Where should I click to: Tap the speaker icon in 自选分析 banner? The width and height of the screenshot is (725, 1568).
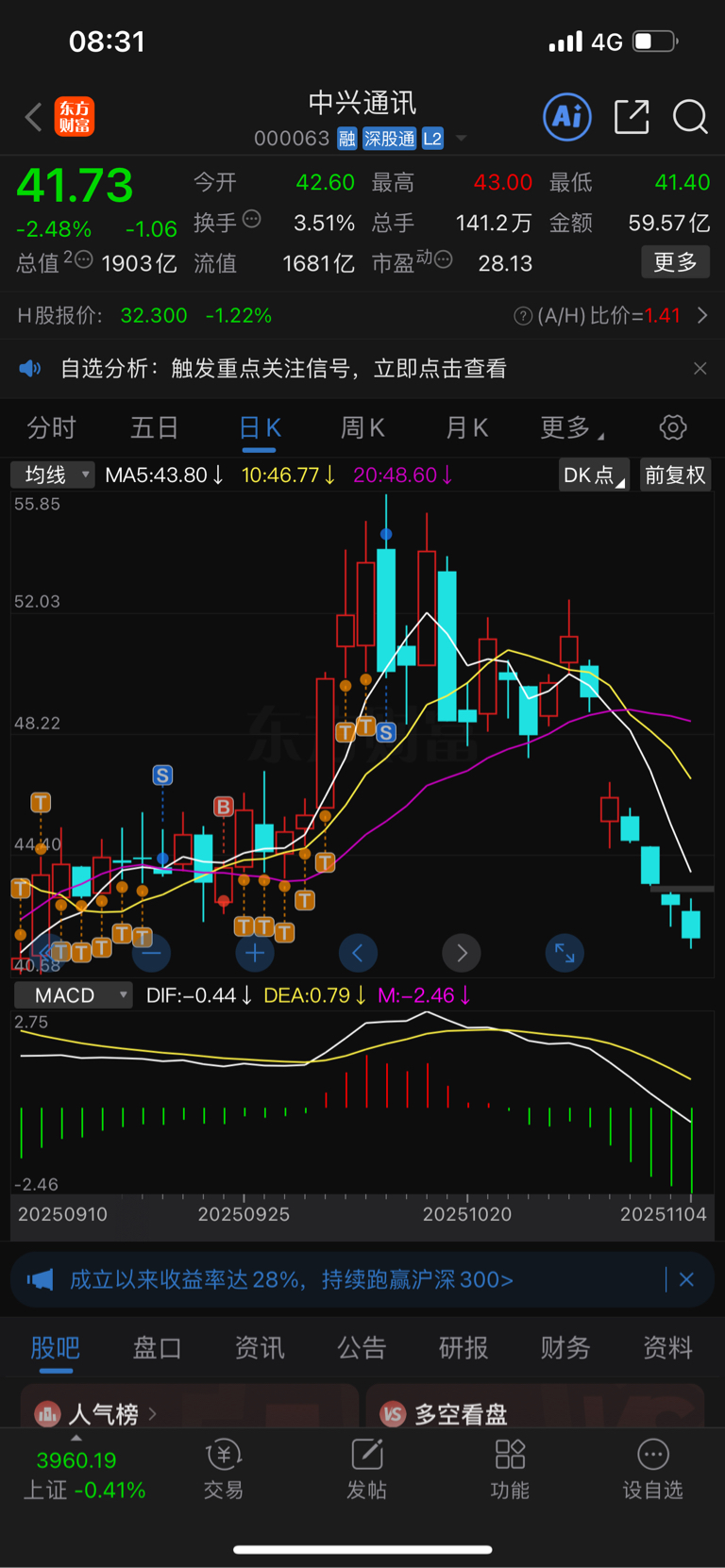coord(30,368)
